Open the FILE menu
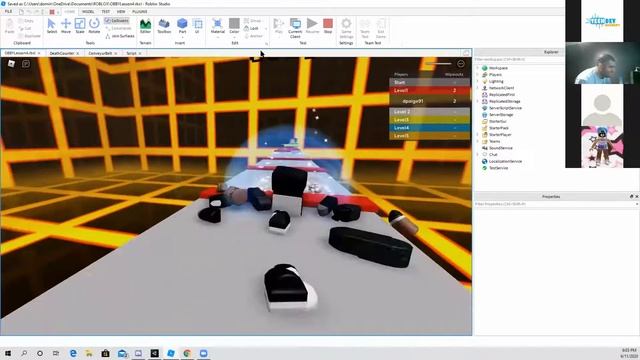The image size is (640, 360). click(9, 12)
